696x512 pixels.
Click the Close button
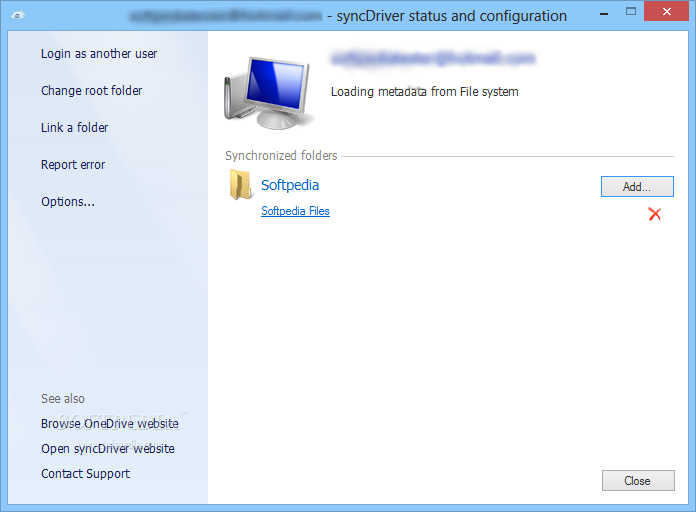(x=638, y=480)
